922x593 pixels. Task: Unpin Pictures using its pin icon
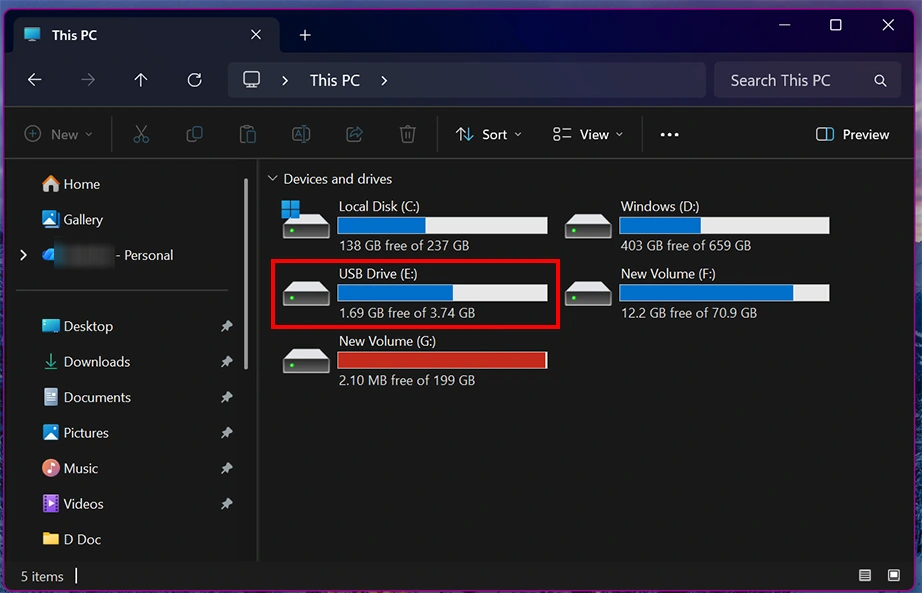pos(226,433)
